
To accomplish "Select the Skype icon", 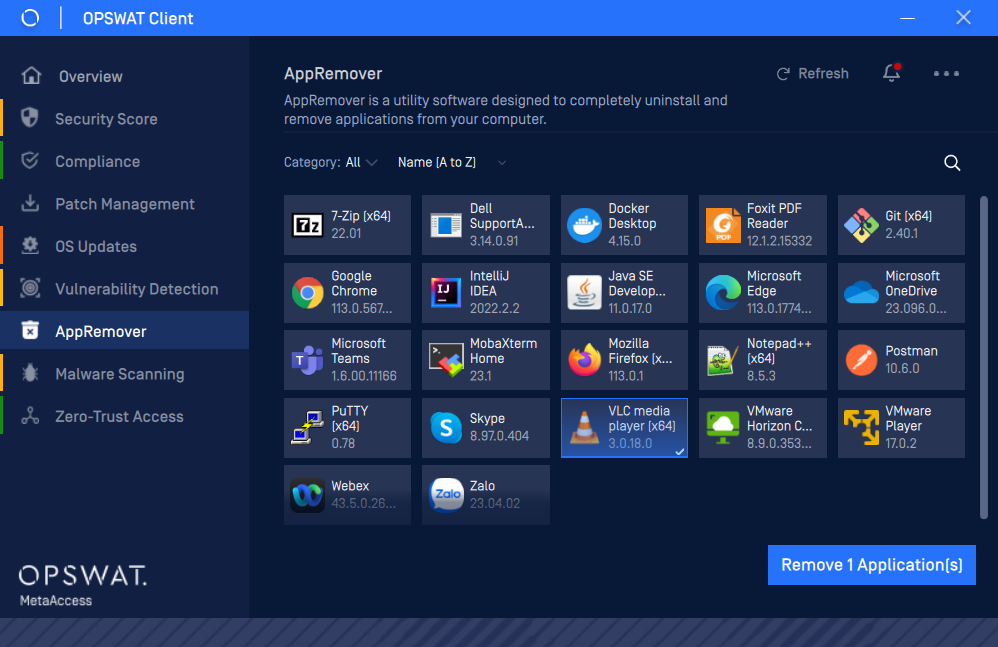I will (x=446, y=428).
